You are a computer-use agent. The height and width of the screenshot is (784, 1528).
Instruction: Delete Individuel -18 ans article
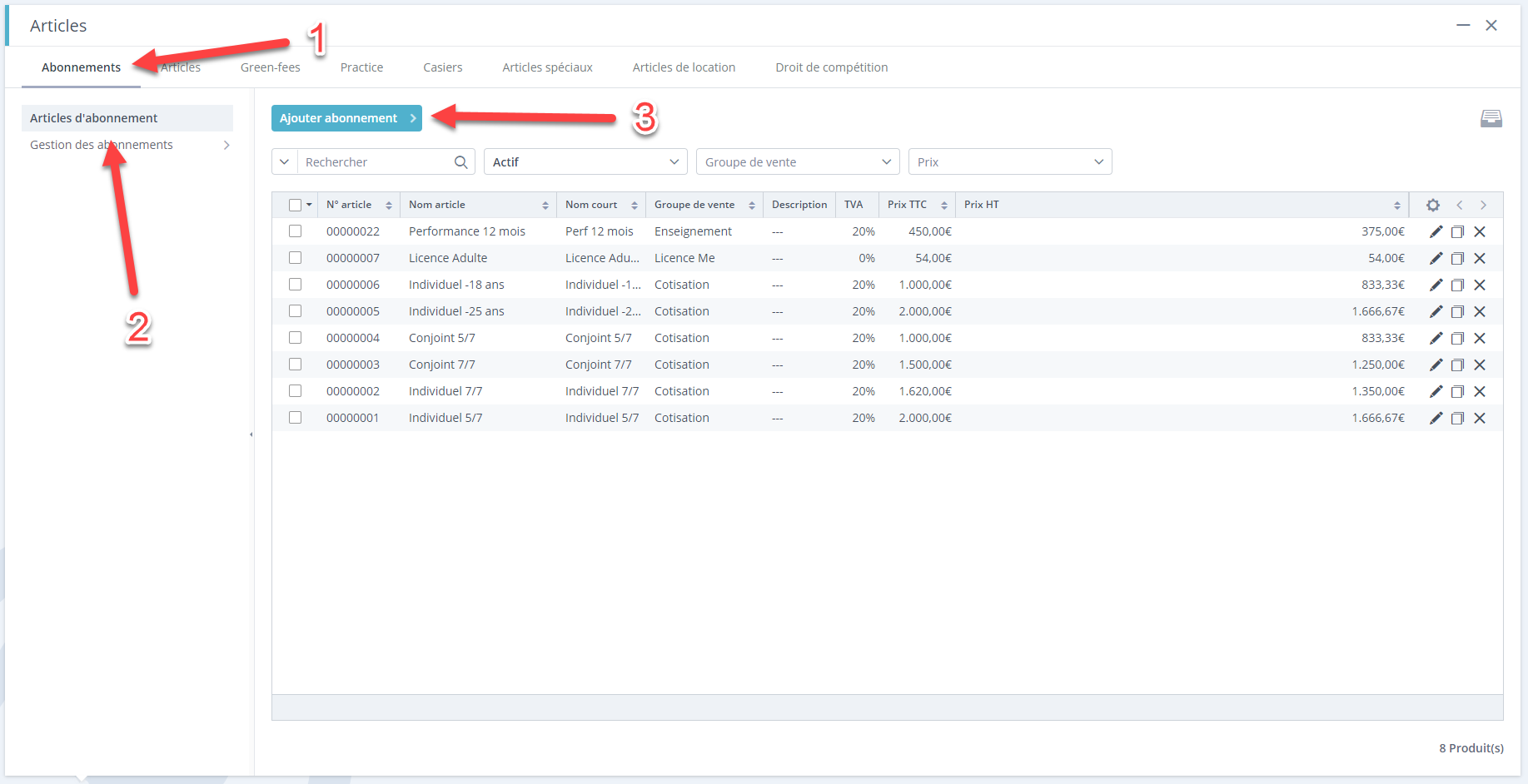click(1480, 285)
